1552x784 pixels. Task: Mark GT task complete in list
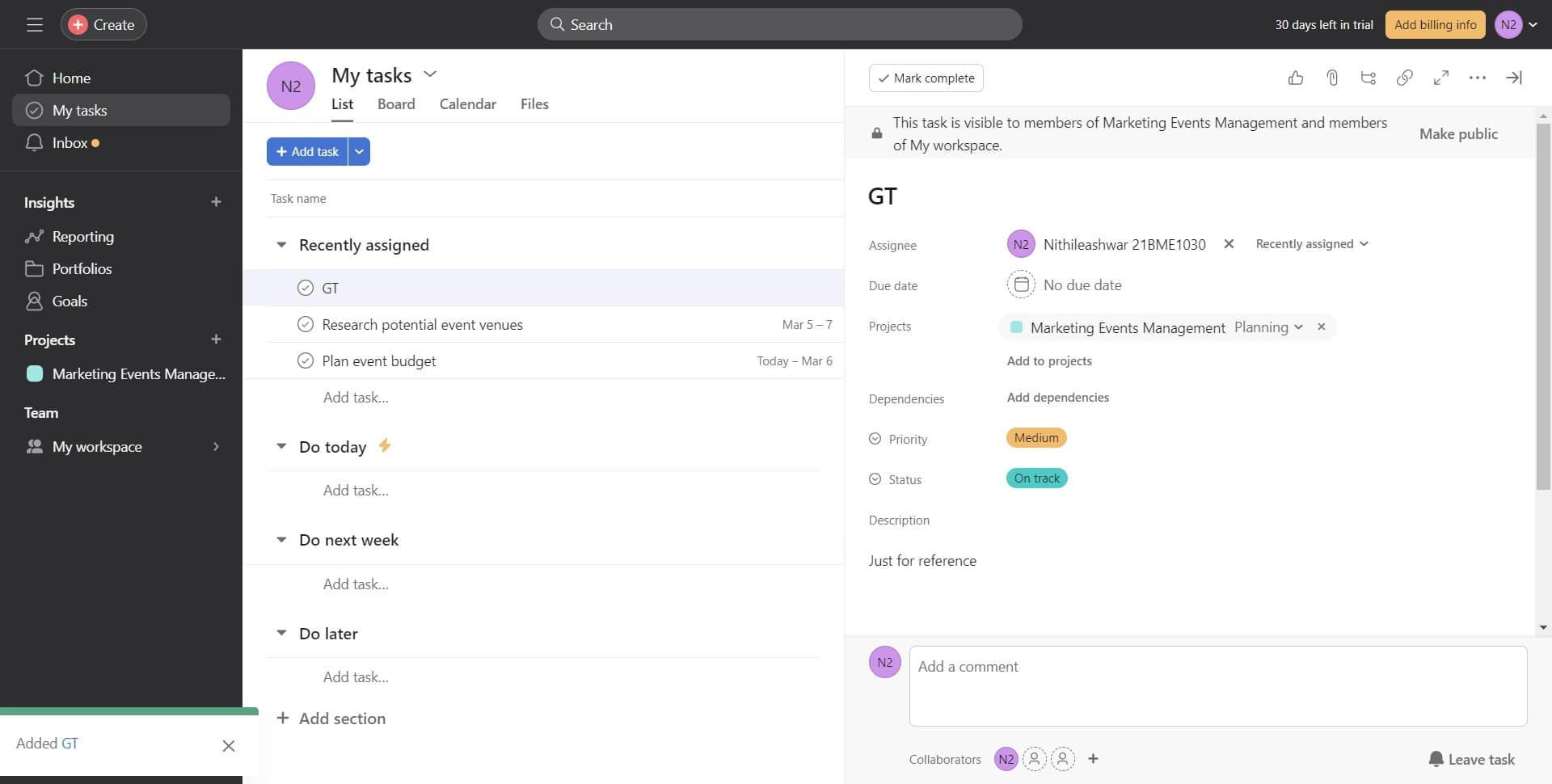coord(306,288)
